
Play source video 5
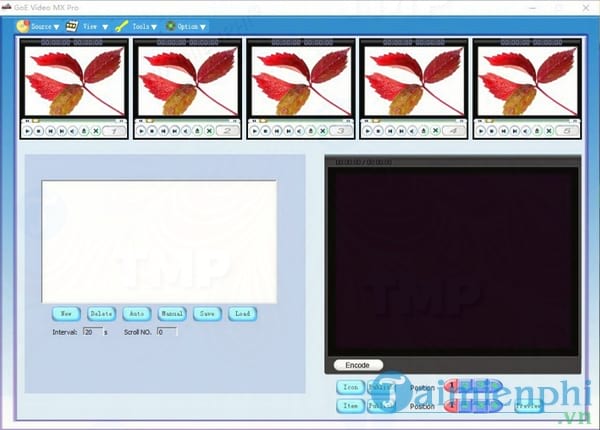481,131
